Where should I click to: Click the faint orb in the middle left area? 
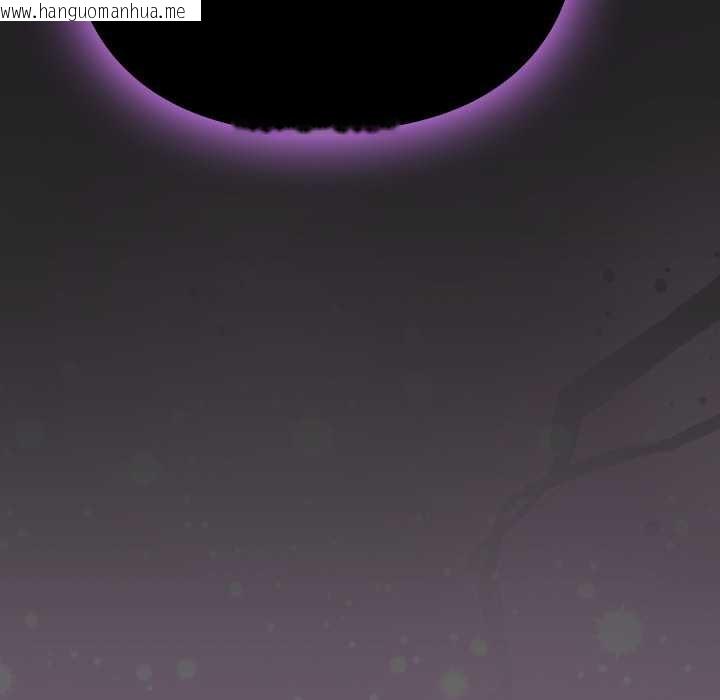[145, 466]
